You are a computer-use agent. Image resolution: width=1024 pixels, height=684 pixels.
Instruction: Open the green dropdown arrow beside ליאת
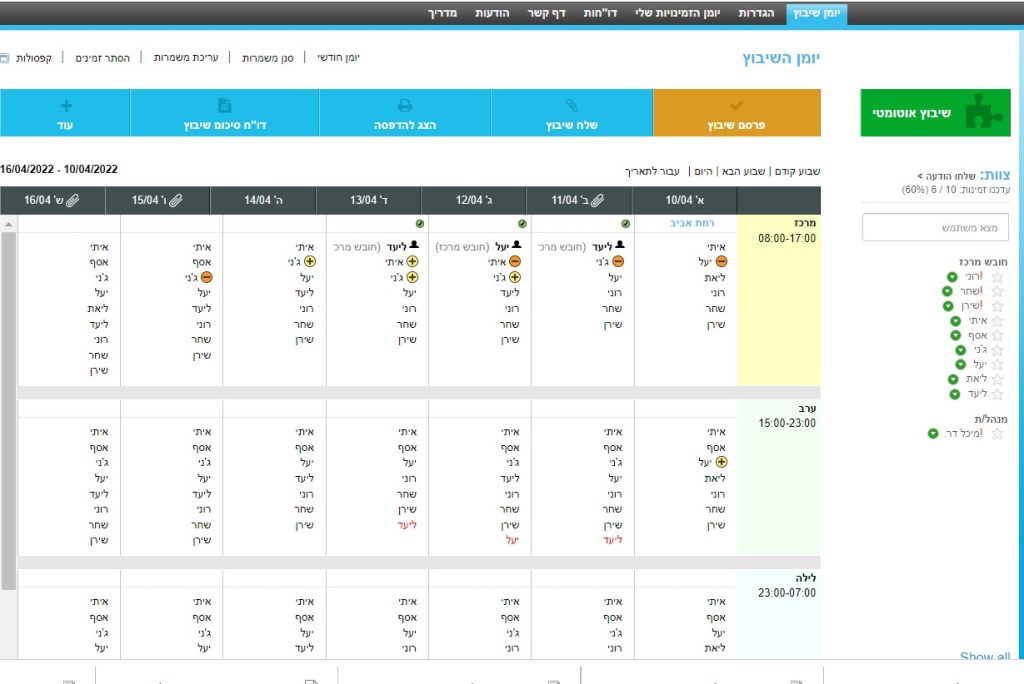click(953, 379)
